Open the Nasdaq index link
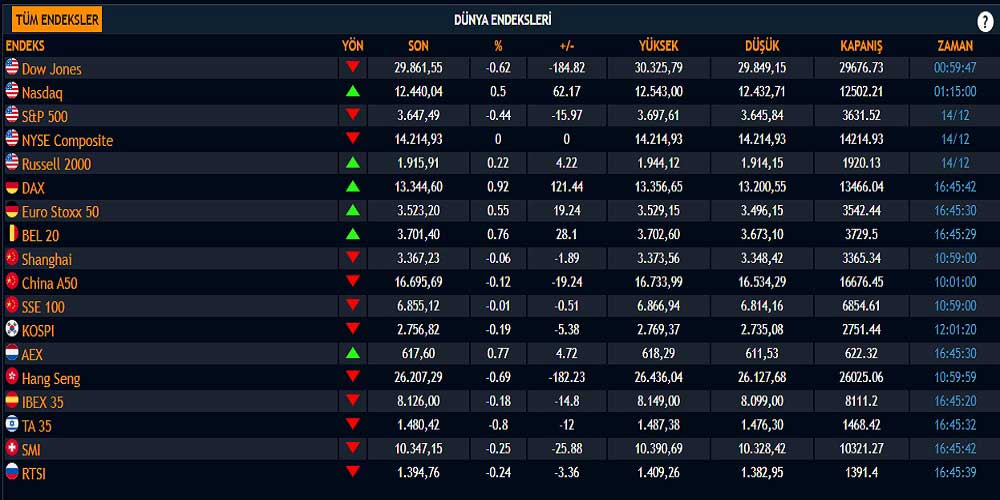This screenshot has width=1000, height=500. pyautogui.click(x=42, y=93)
